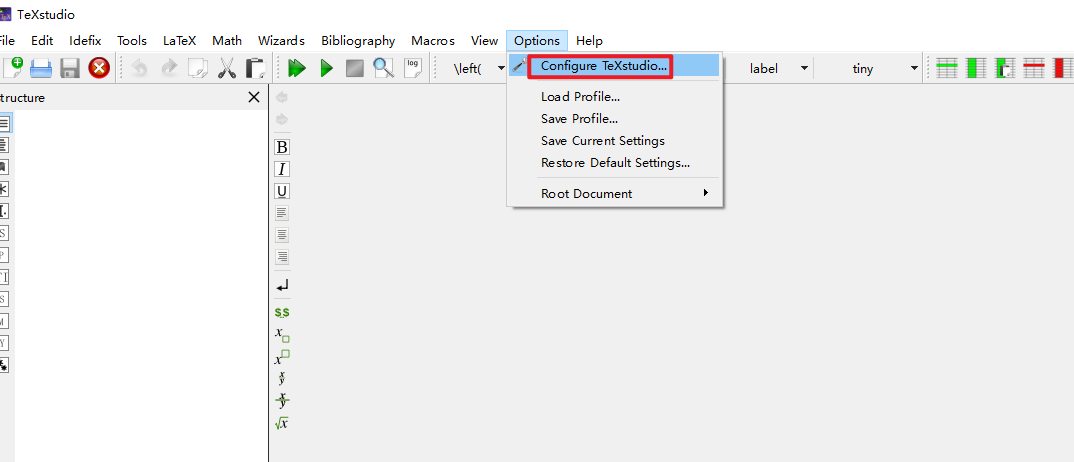Add table row with green row icon

coord(946,68)
